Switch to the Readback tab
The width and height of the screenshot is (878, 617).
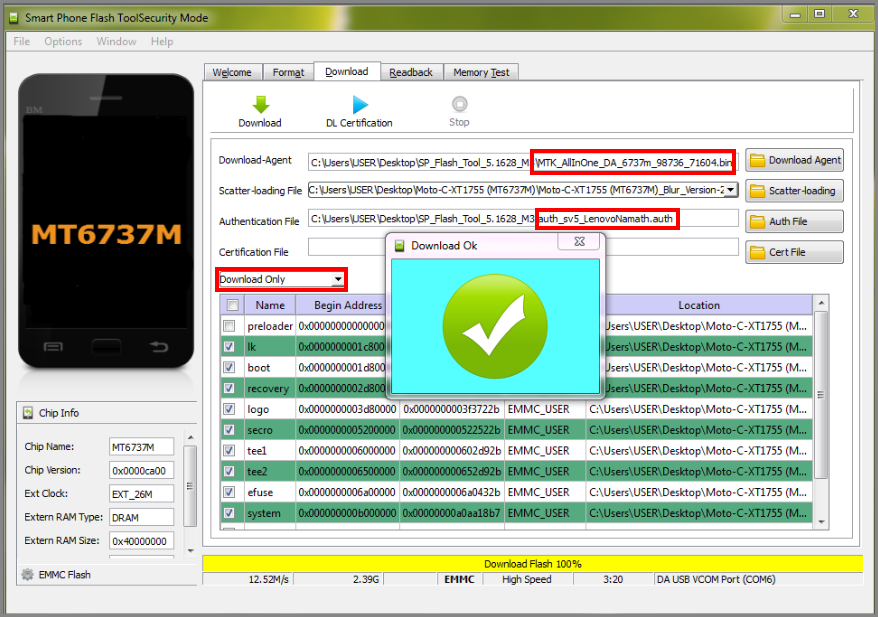[412, 72]
